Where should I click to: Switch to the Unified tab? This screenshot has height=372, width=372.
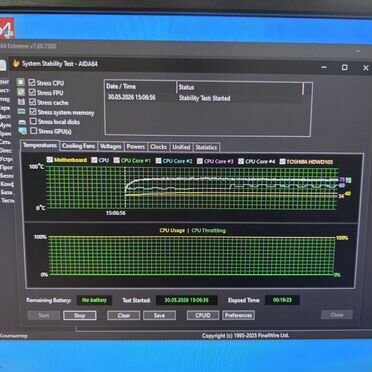[181, 147]
